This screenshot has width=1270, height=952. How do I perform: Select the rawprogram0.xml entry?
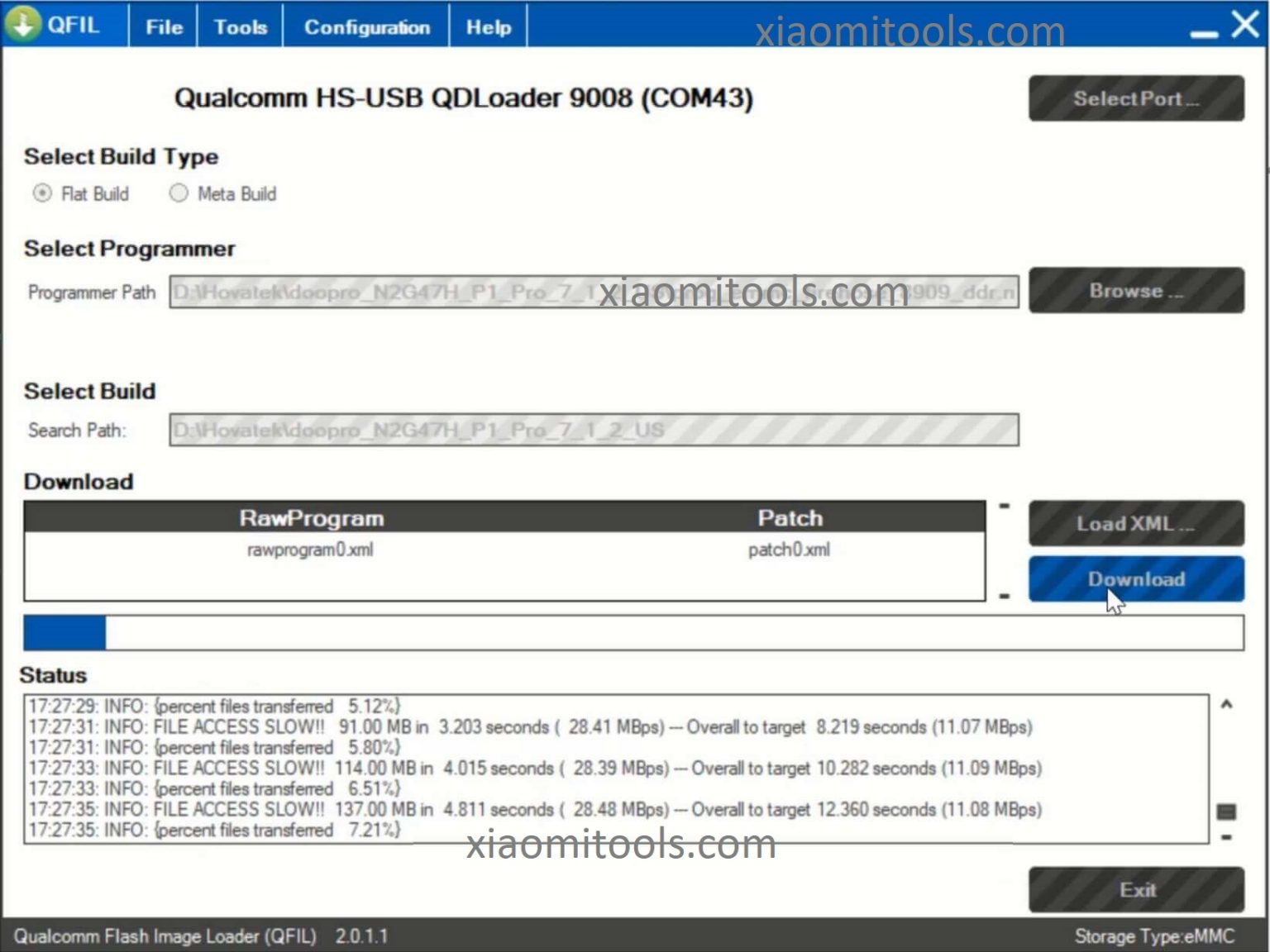pos(310,550)
